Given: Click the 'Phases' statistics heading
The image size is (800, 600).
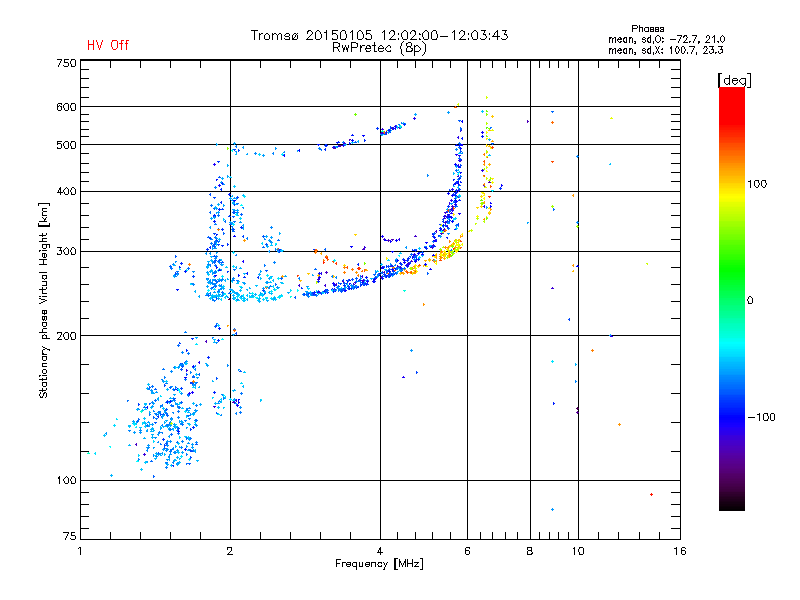Looking at the screenshot, I should (647, 29).
